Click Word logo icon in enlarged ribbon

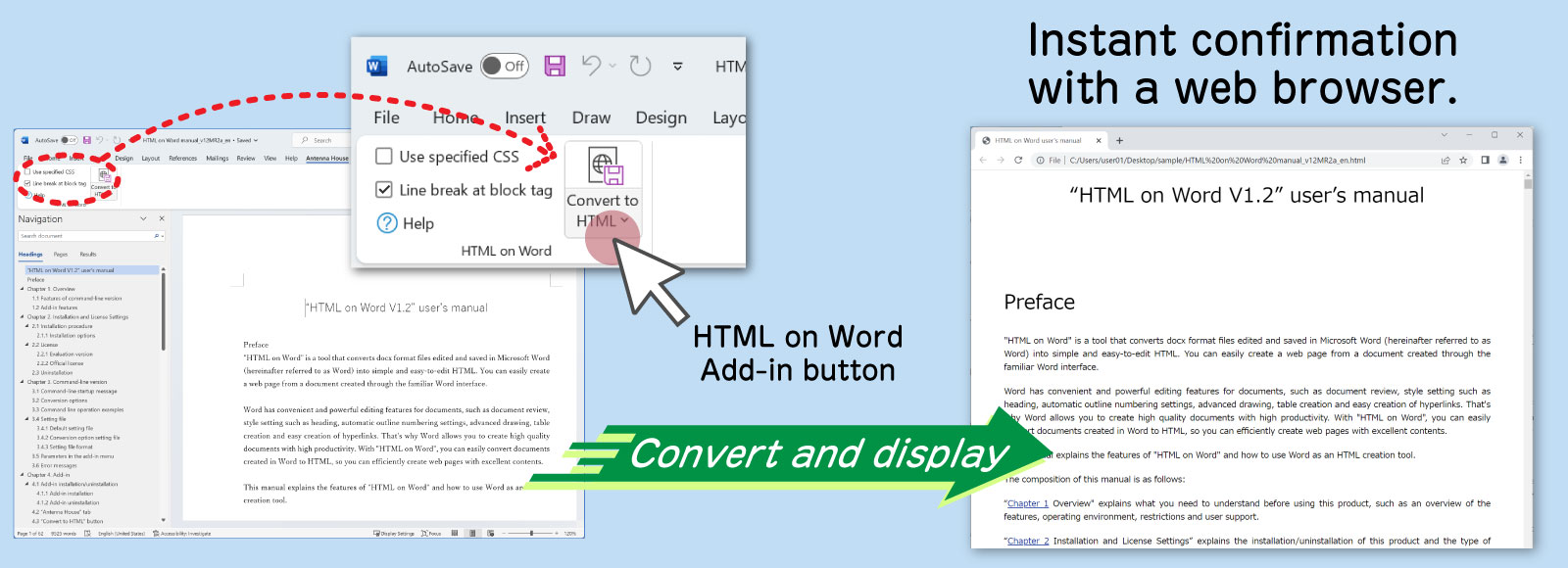[376, 67]
